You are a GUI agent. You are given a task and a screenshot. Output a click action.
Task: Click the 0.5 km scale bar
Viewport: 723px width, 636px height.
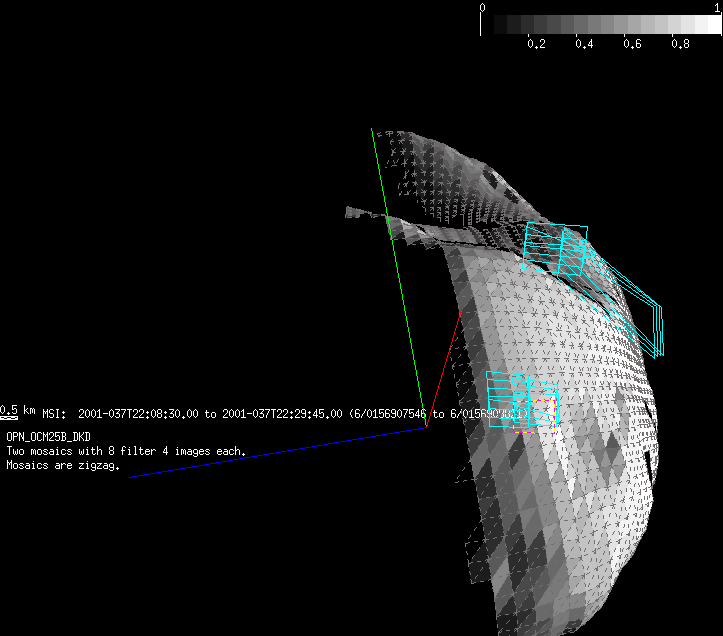(9, 411)
